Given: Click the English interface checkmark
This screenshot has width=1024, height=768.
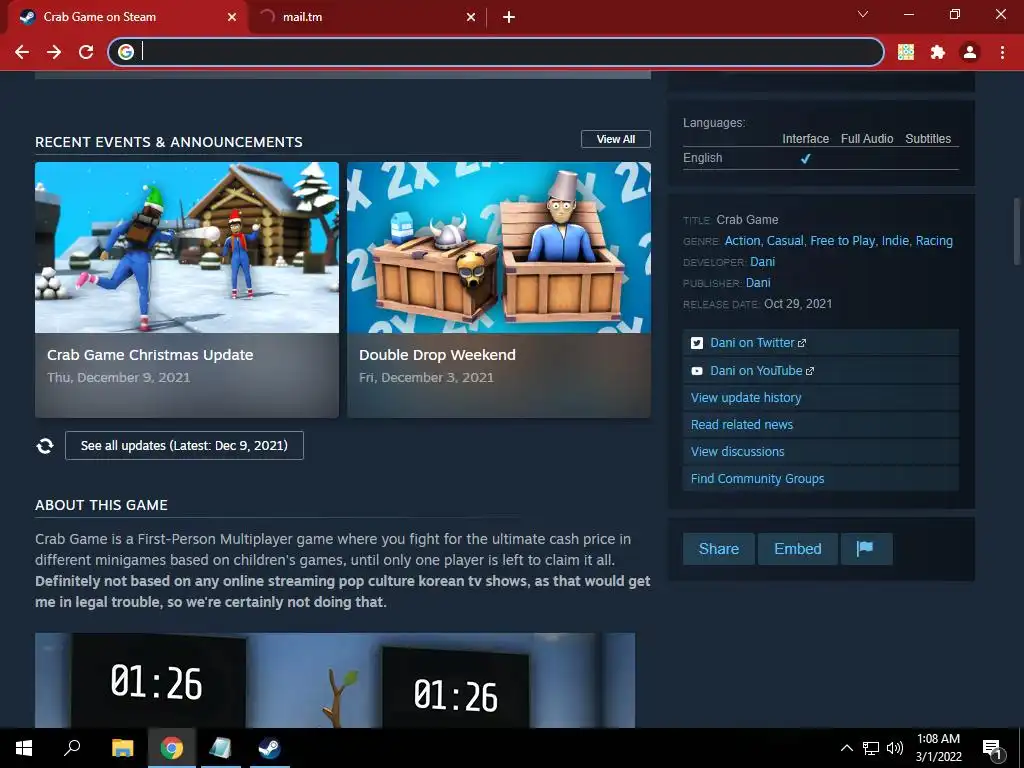Looking at the screenshot, I should click(x=806, y=158).
